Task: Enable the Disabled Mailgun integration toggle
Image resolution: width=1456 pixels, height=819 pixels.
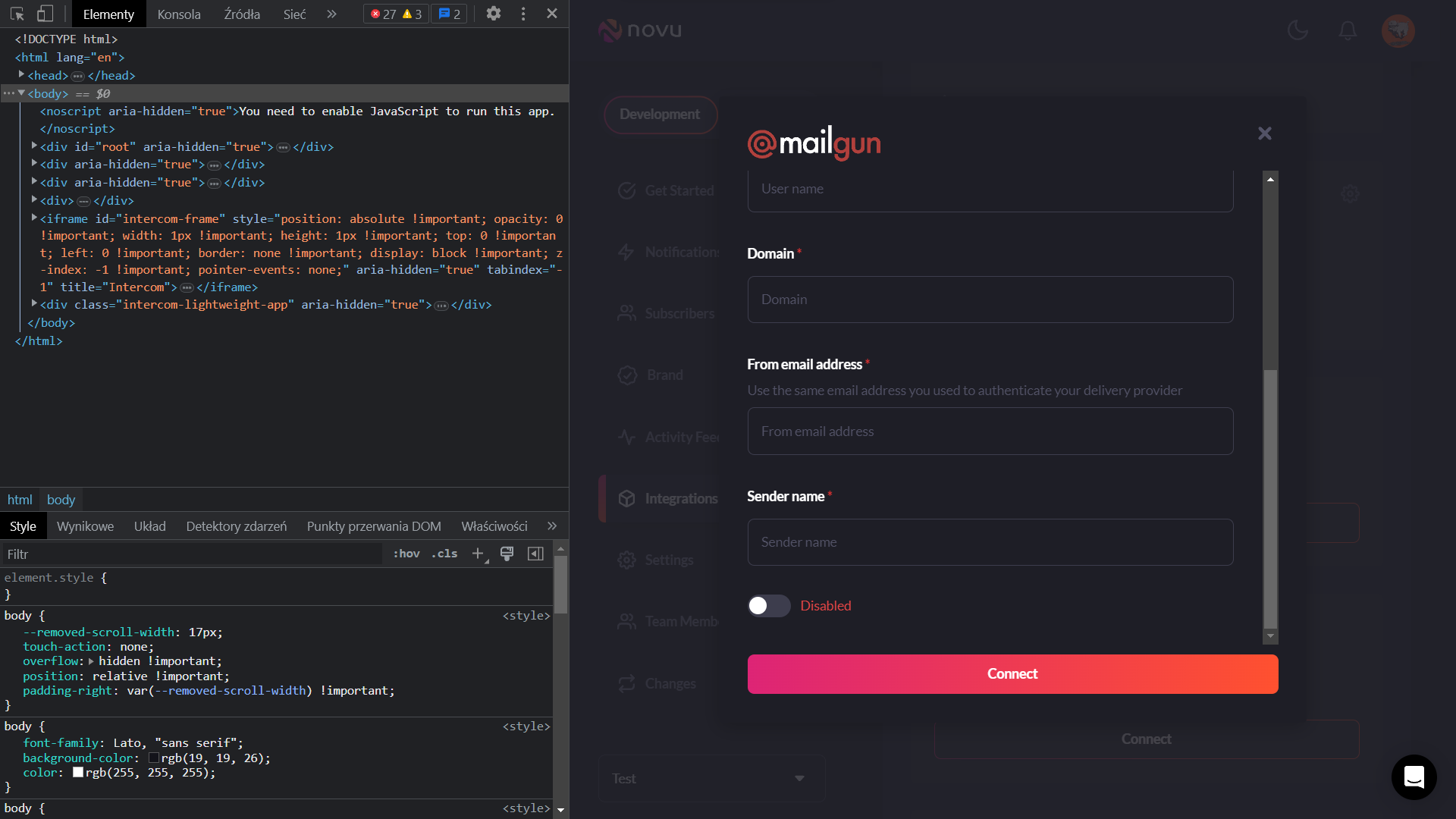Action: [x=768, y=605]
